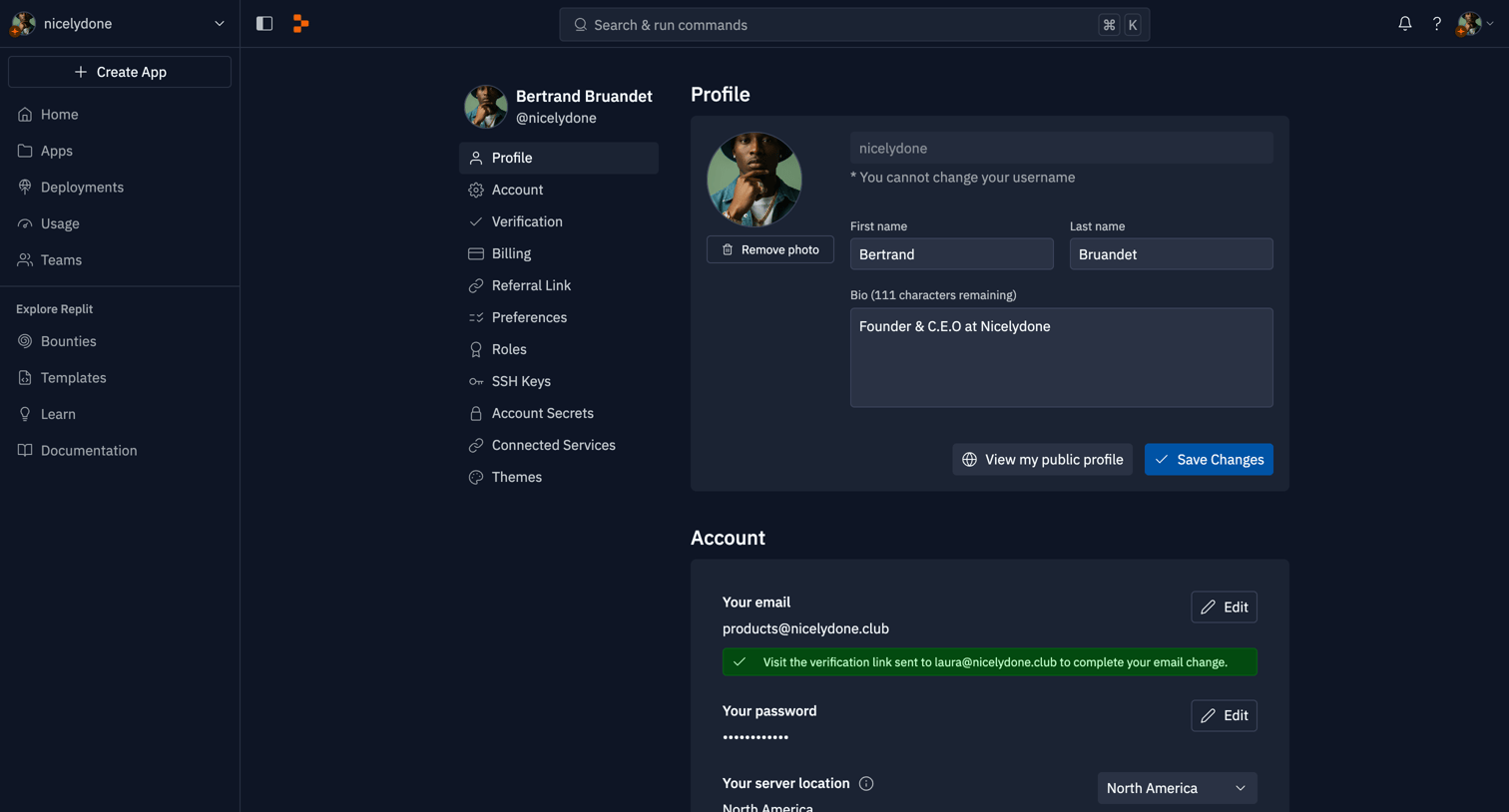Open Learn under Explore Replit
1509x812 pixels.
pyautogui.click(x=120, y=414)
